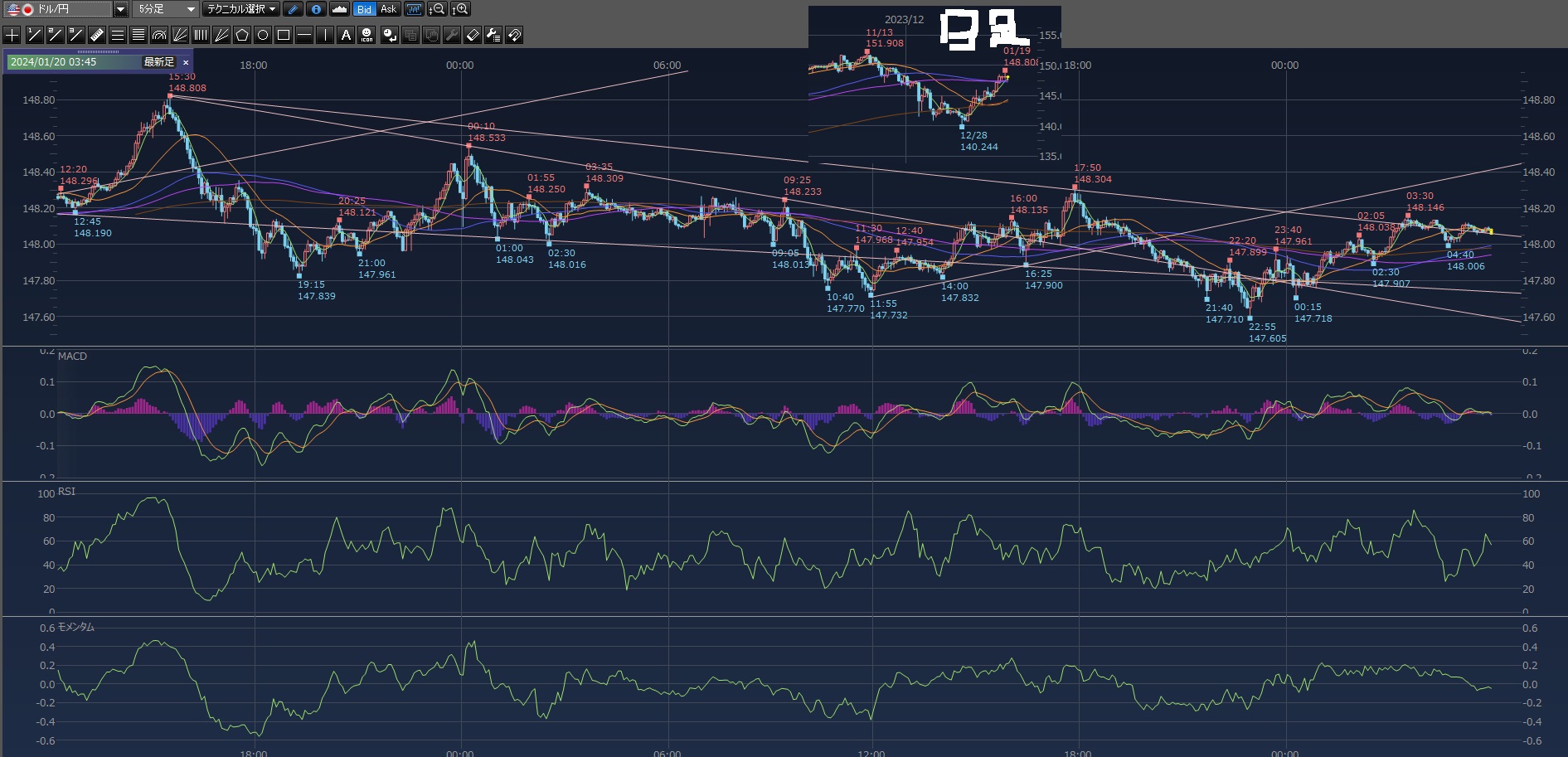The image size is (1568, 757).
Task: Zoom in the chart vertically
Action: [460, 9]
